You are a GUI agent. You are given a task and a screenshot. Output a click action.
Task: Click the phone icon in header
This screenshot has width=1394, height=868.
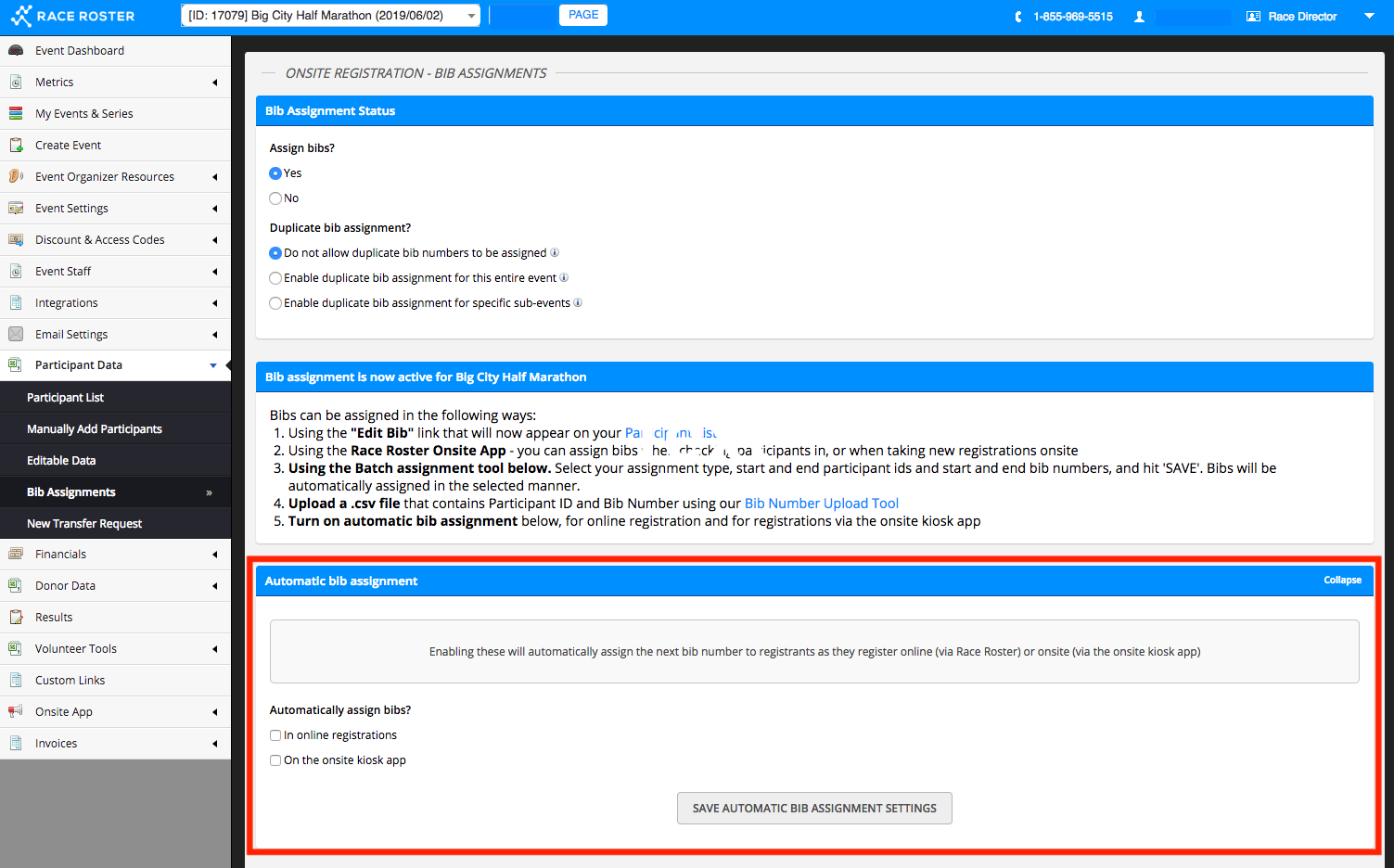click(1018, 17)
